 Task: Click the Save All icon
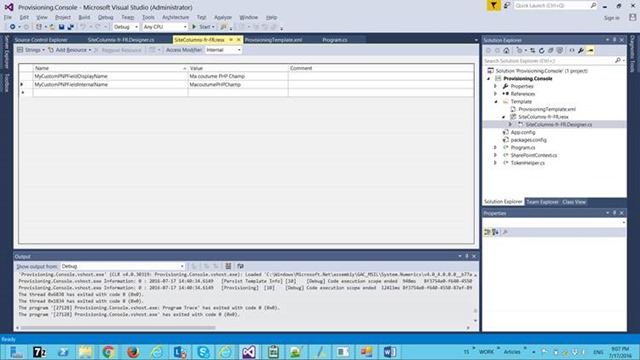tap(70, 27)
